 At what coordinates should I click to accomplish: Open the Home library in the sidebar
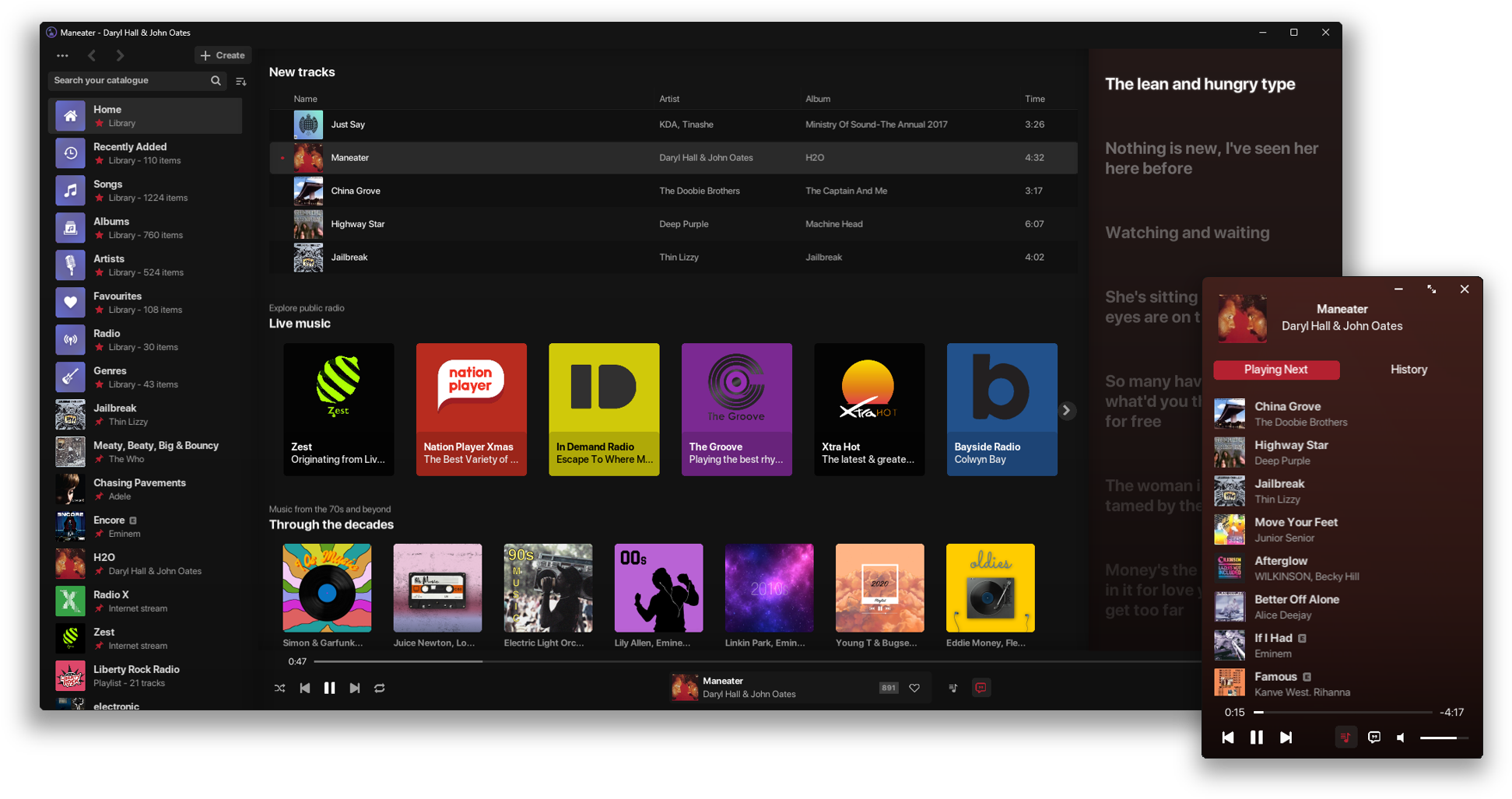145,116
